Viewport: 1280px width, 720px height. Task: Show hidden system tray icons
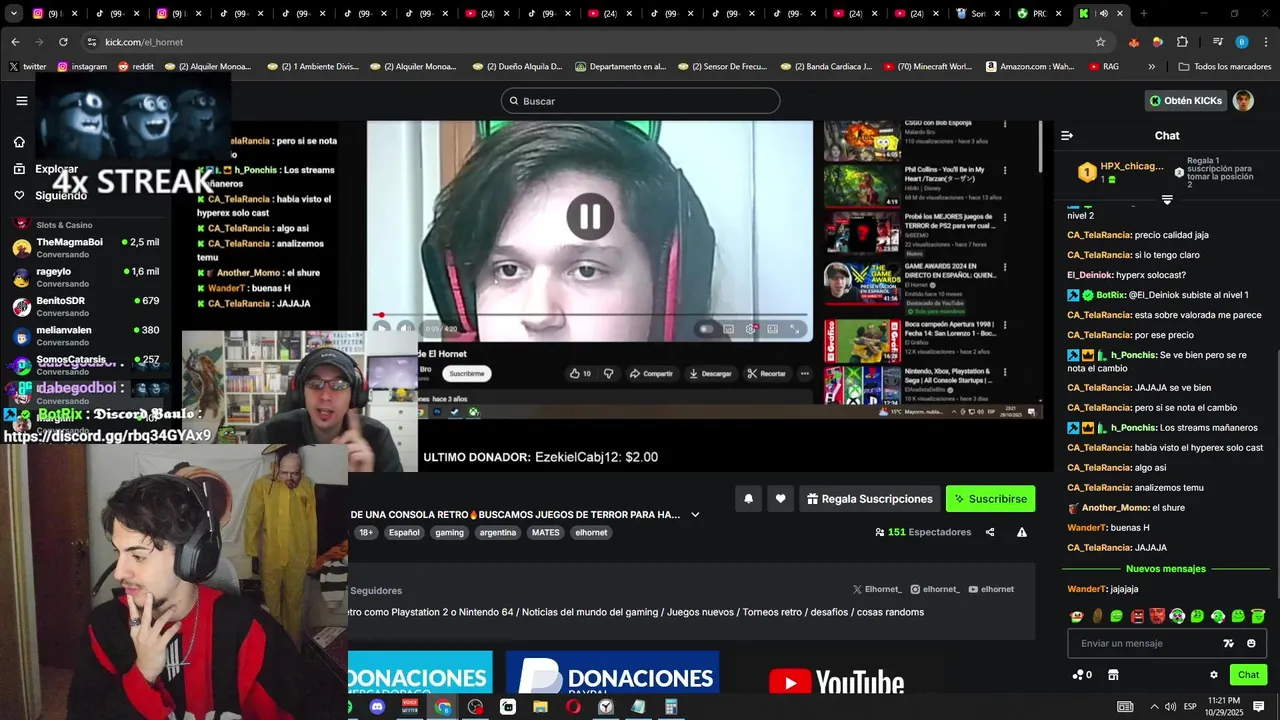point(1154,707)
